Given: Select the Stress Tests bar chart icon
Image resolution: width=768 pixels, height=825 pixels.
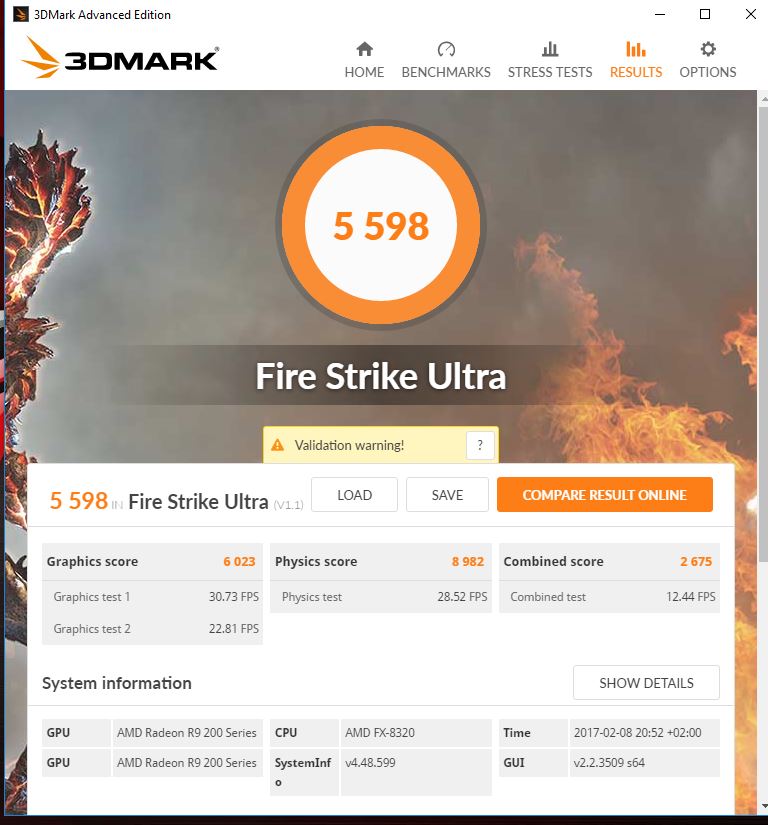Looking at the screenshot, I should coord(550,49).
